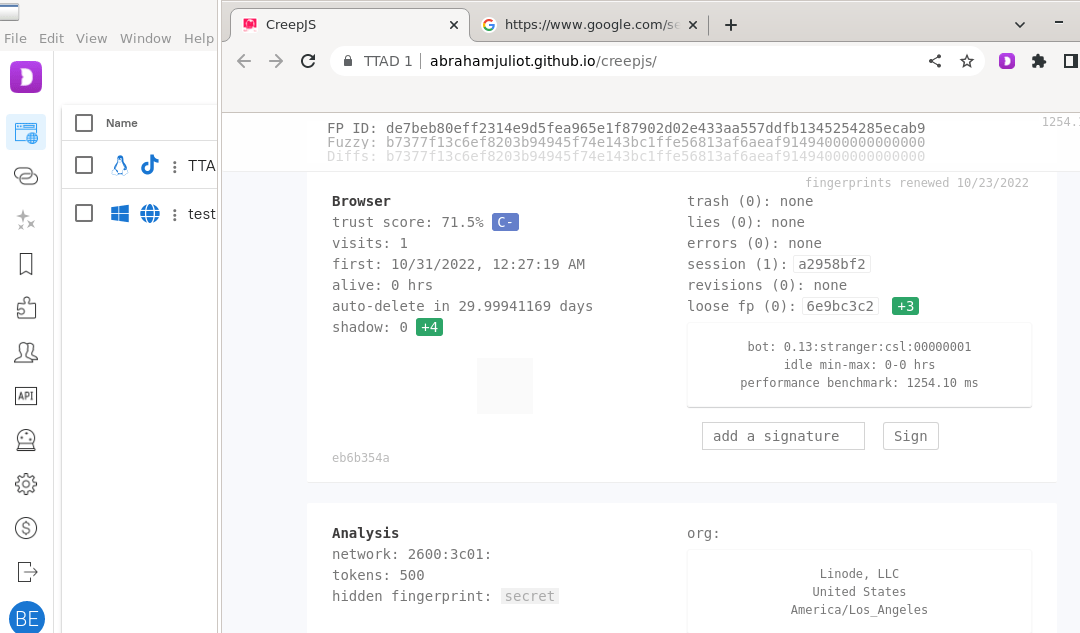Open the View menu
1080x633 pixels.
click(x=91, y=38)
